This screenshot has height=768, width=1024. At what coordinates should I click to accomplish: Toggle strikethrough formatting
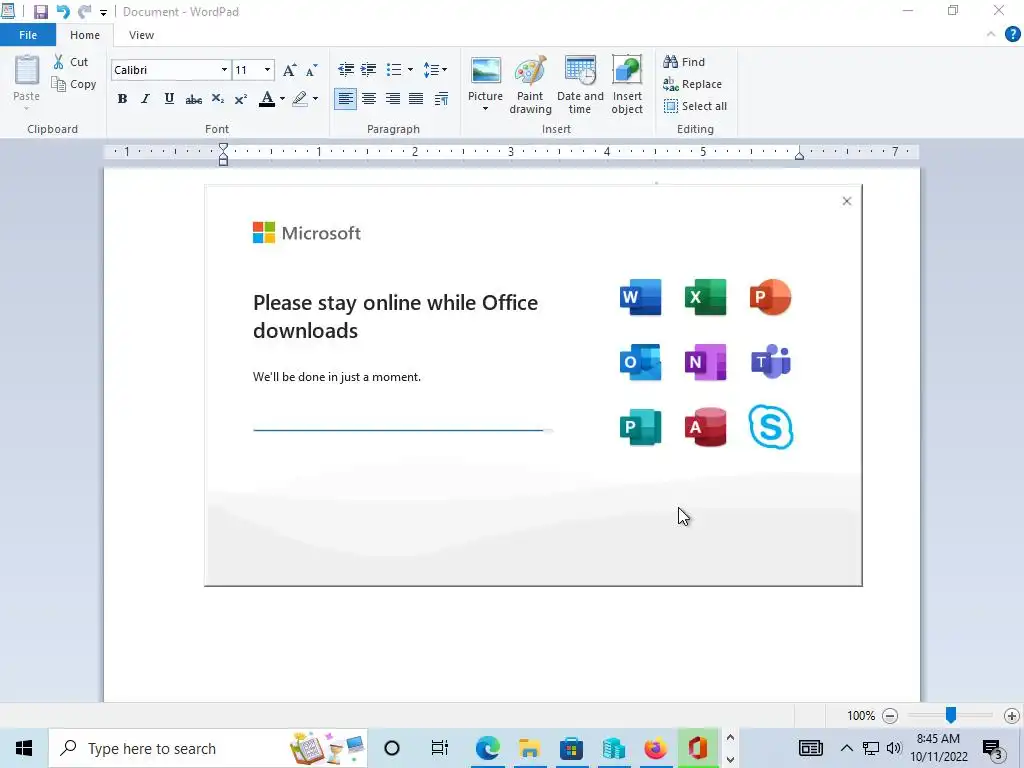193,99
